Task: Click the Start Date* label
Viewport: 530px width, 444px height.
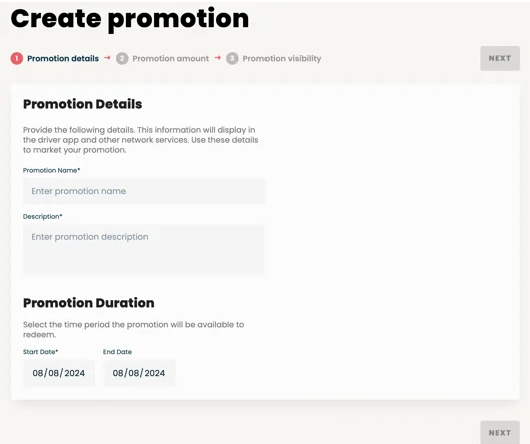Action: click(x=41, y=352)
